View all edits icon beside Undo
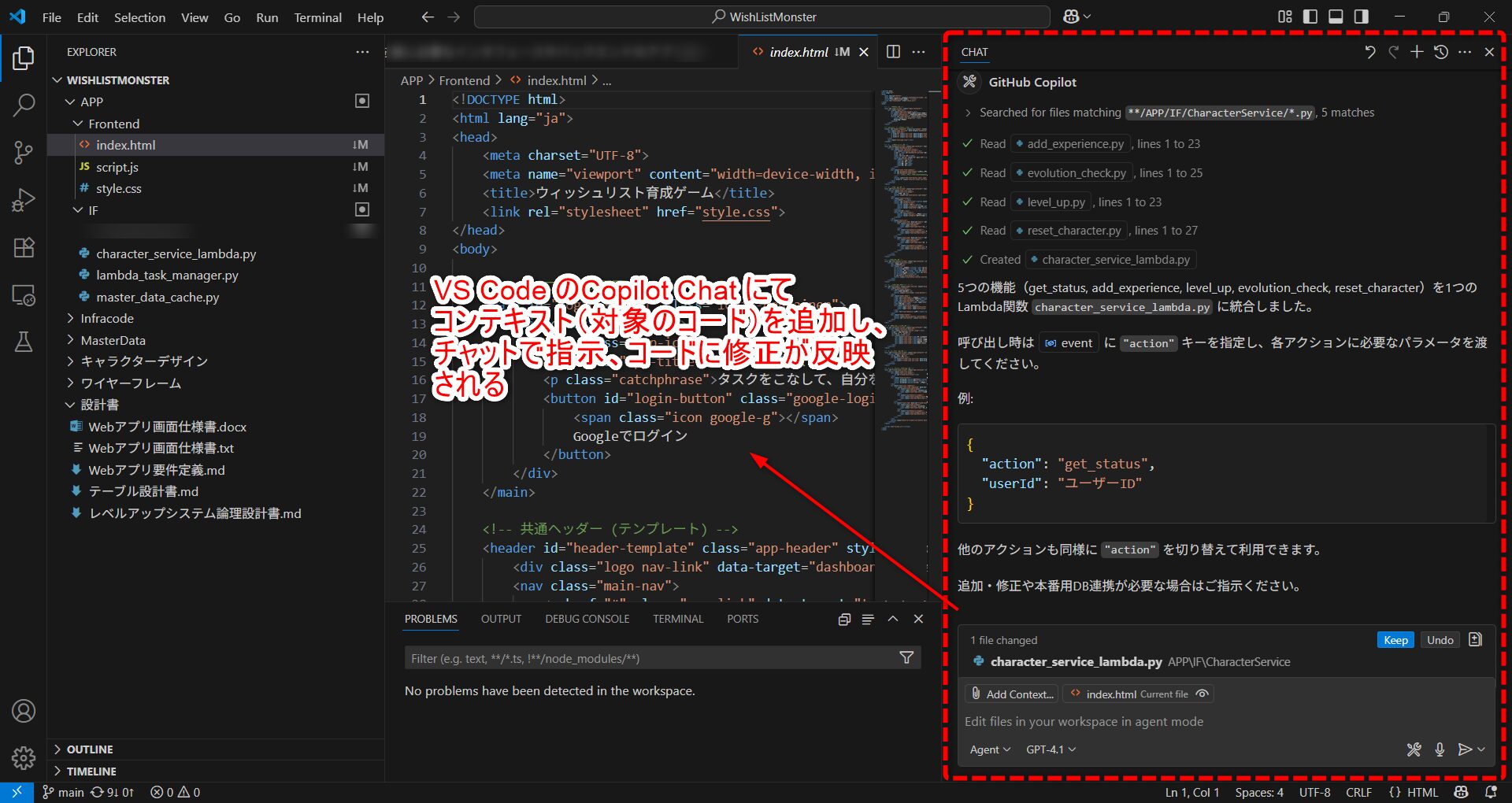 click(1475, 639)
